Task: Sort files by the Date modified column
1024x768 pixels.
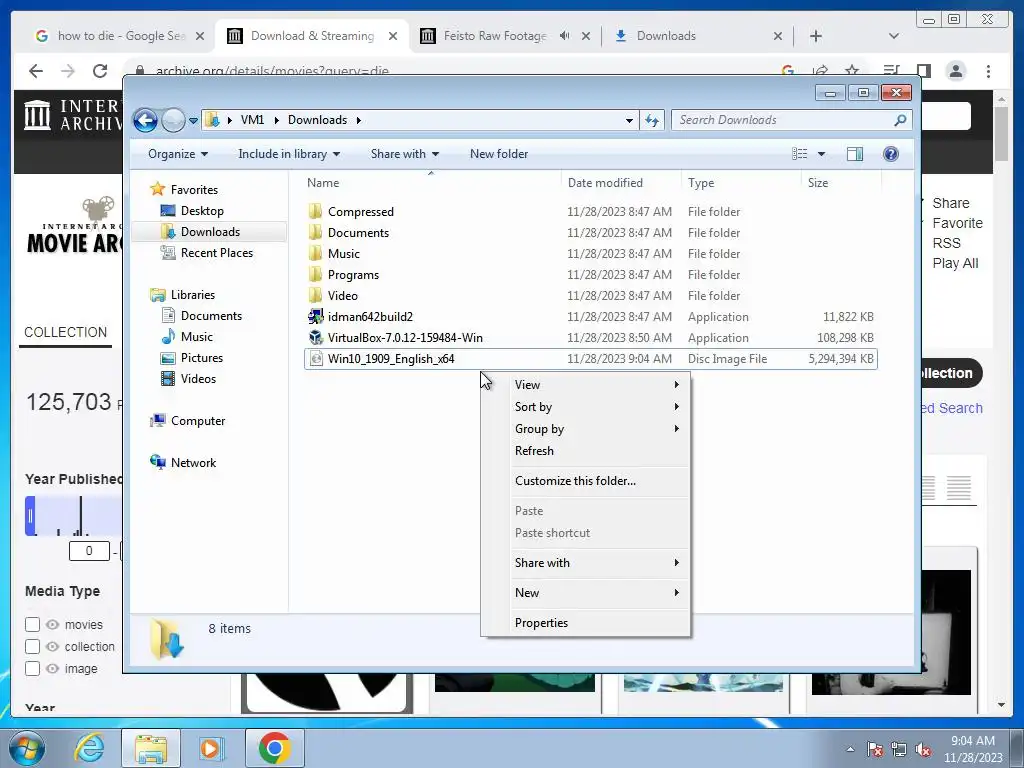Action: tap(605, 183)
